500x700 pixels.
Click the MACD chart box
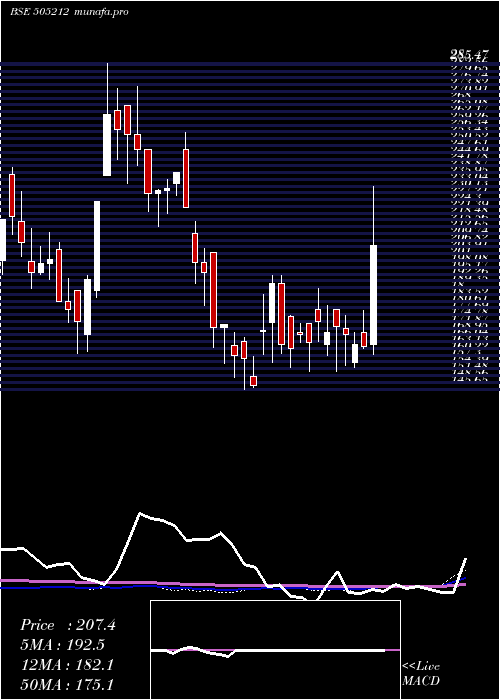[275, 650]
